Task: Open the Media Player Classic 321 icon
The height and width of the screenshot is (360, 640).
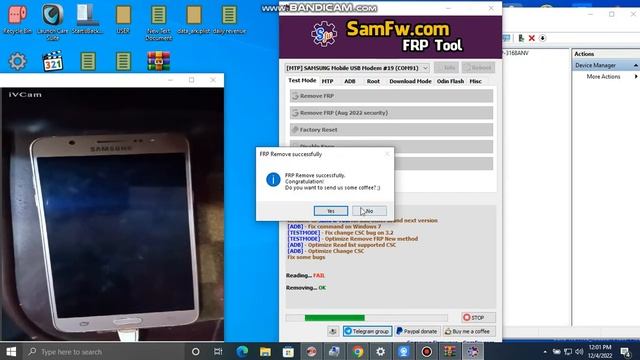Action: pos(53,61)
